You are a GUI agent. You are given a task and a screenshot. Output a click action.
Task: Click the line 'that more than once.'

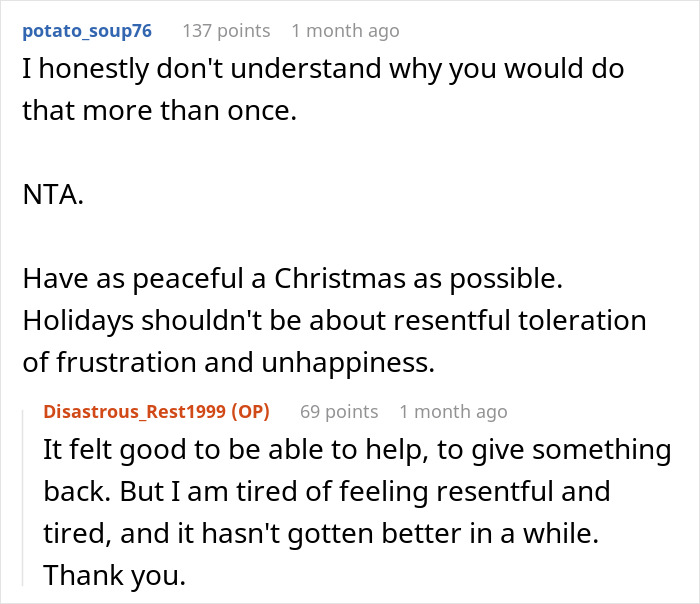tap(160, 111)
